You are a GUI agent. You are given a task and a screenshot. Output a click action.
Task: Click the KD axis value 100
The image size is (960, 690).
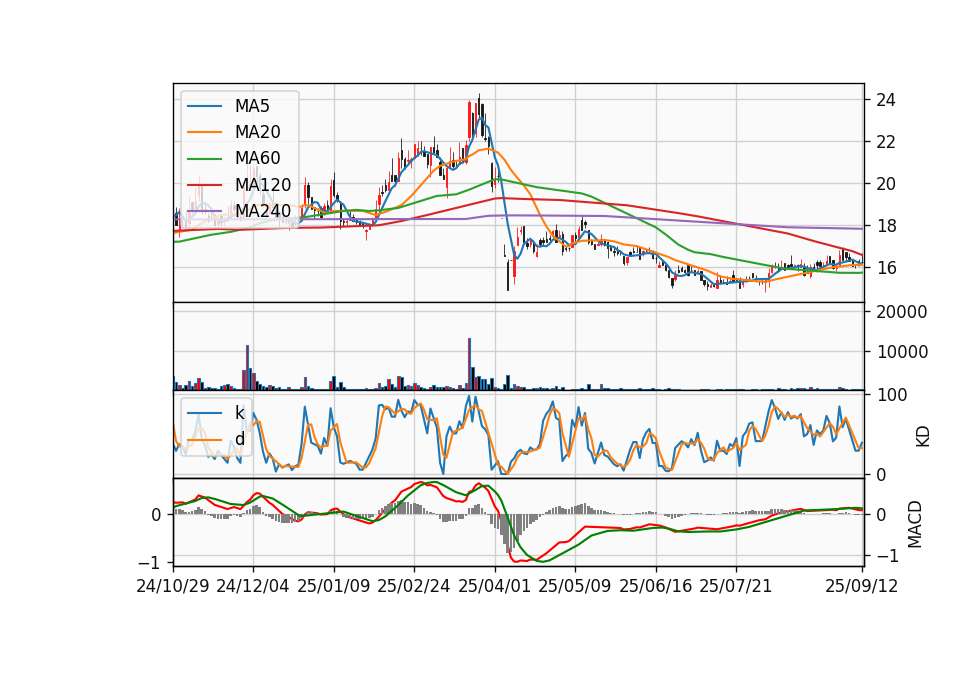(x=892, y=395)
